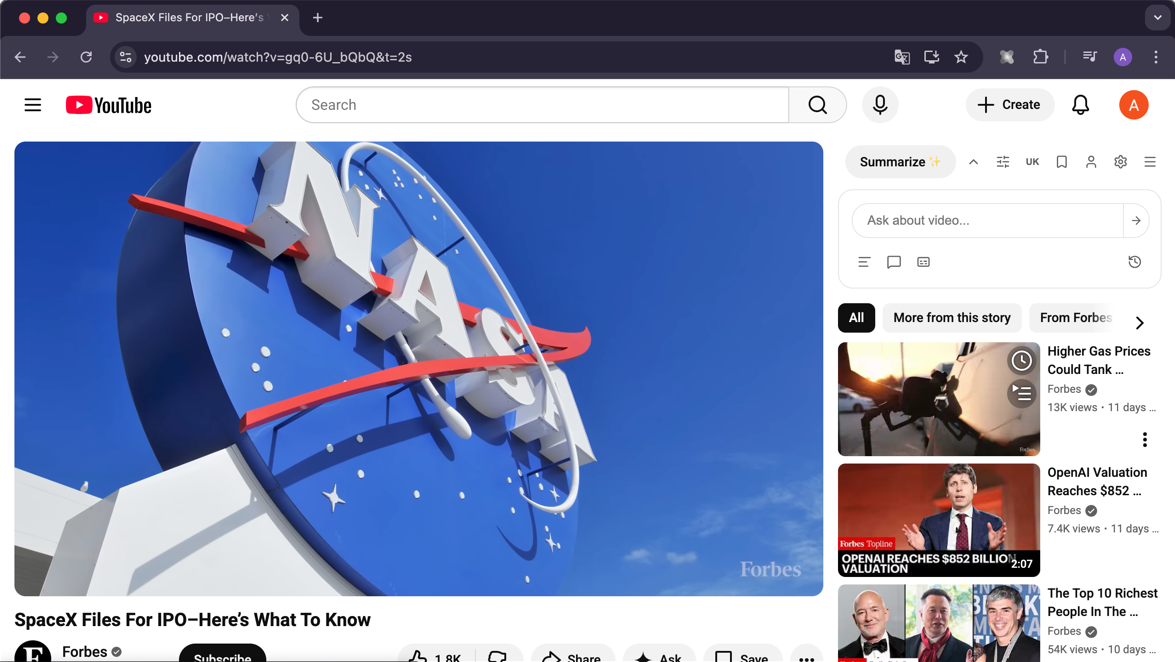The image size is (1175, 662).
Task: Share the video
Action: [x=573, y=655]
